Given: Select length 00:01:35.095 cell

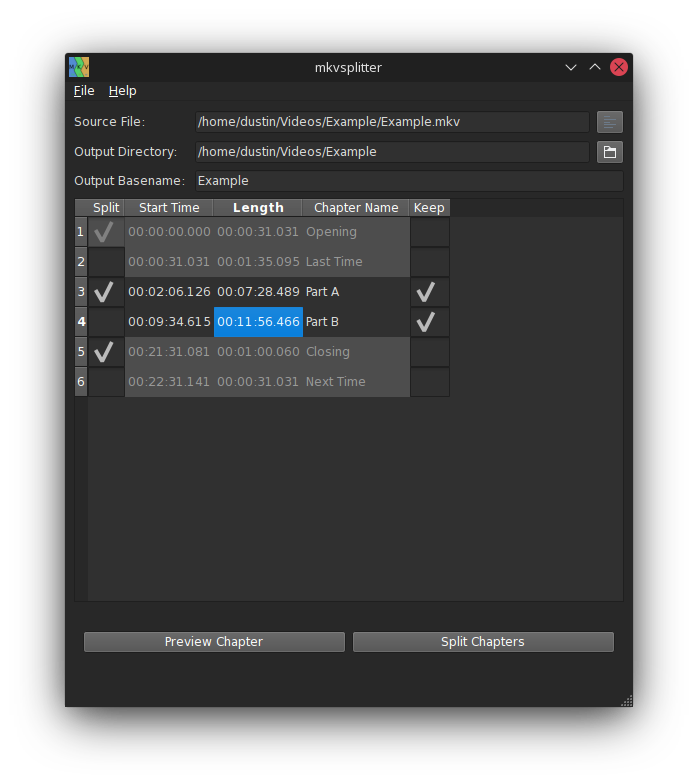Looking at the screenshot, I should 258,262.
